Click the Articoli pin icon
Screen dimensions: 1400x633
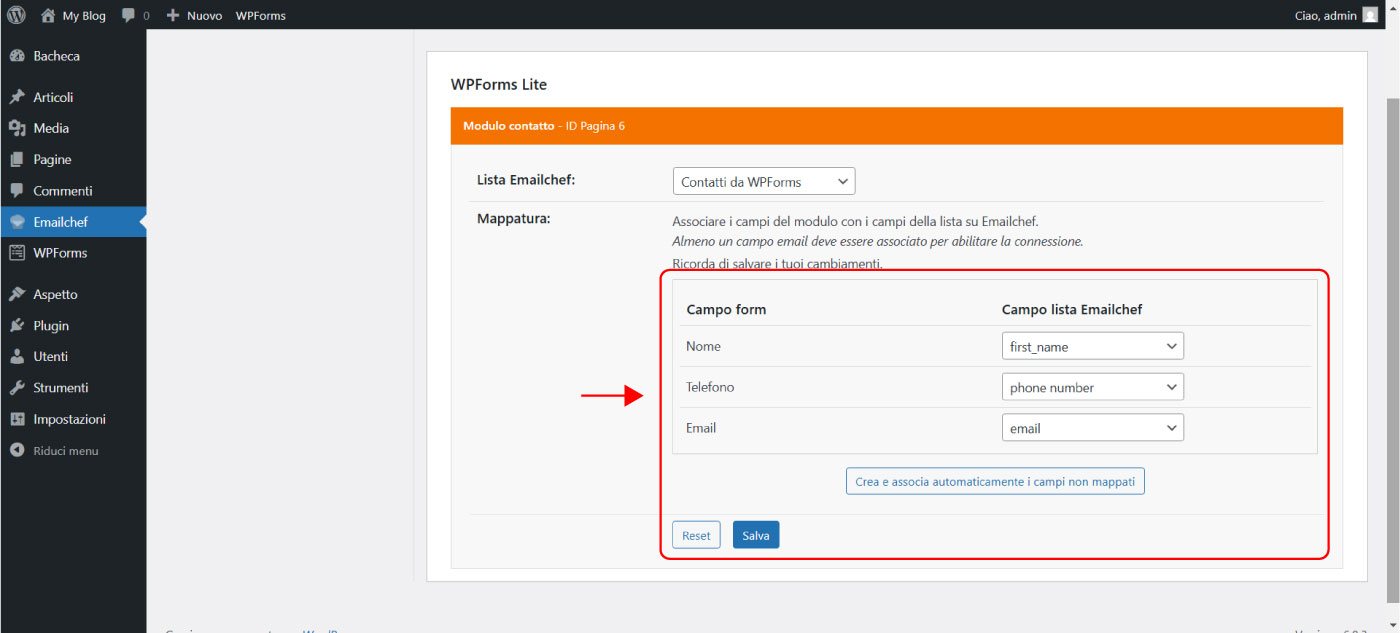17,97
